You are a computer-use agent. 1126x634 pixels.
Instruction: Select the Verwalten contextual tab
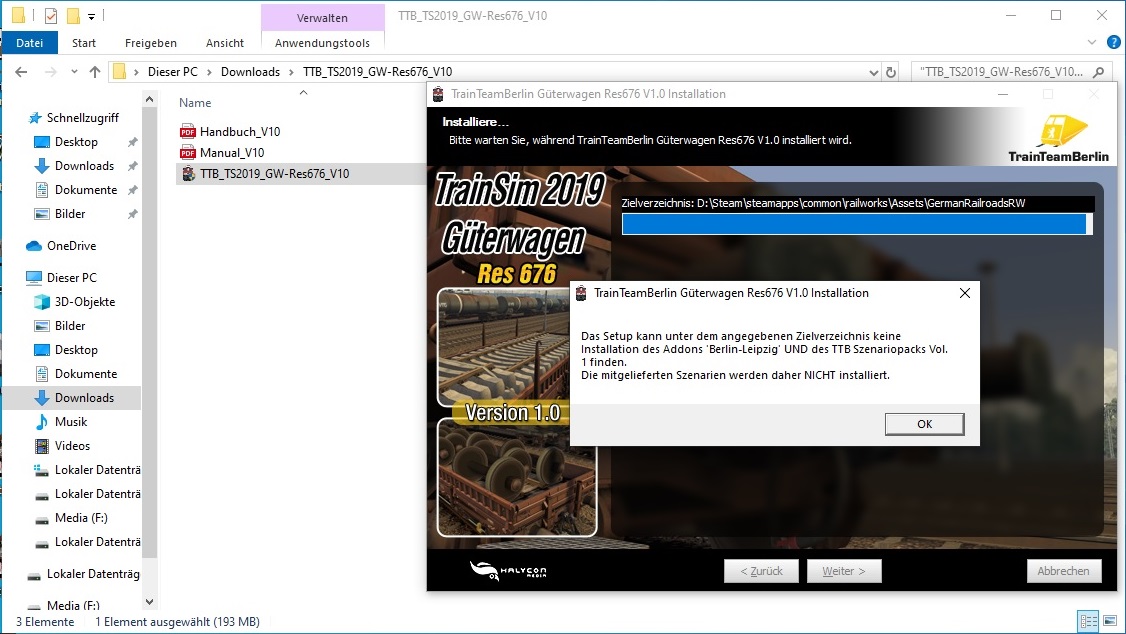coord(322,17)
